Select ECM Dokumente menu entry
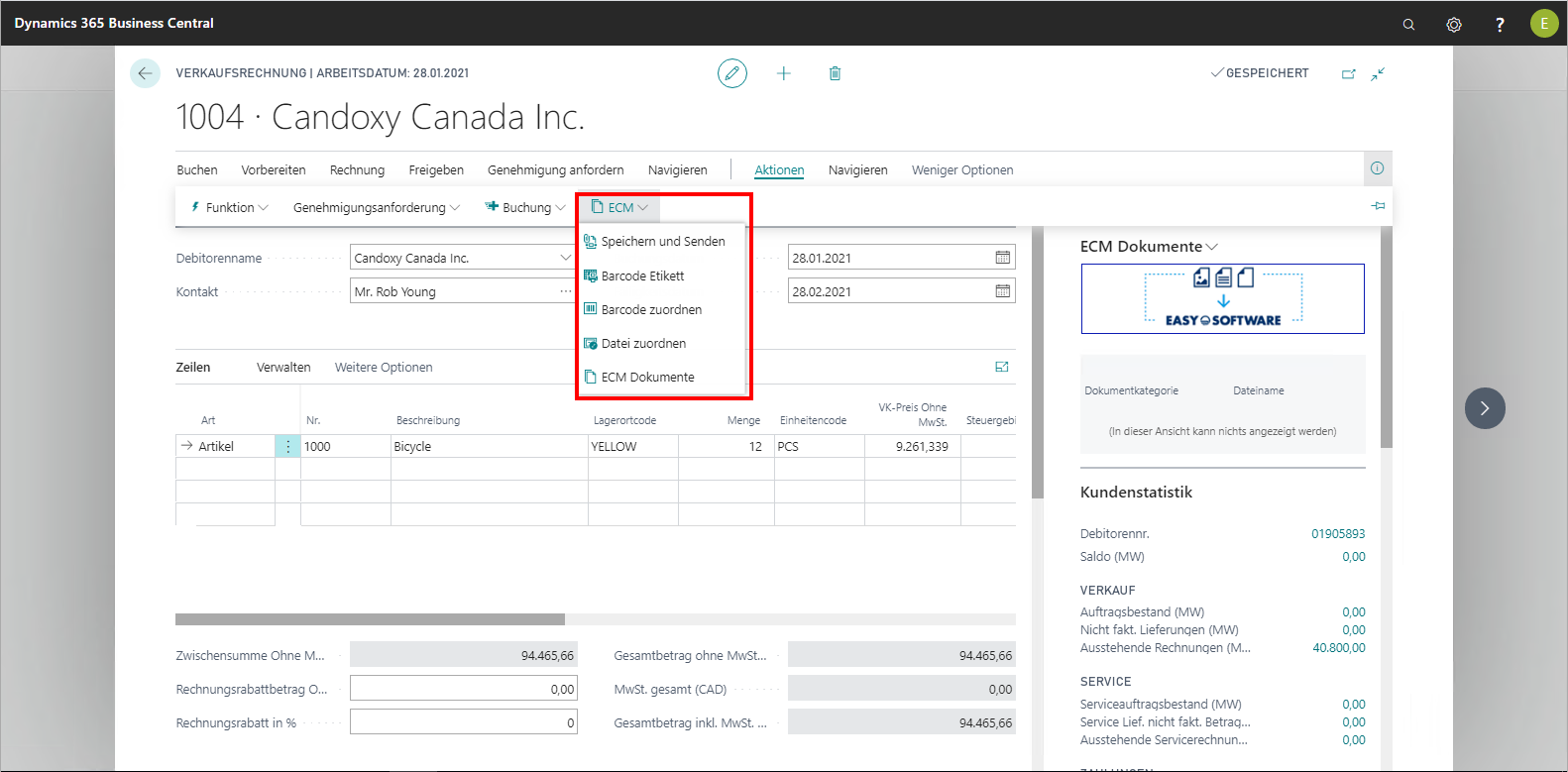 tap(661, 378)
